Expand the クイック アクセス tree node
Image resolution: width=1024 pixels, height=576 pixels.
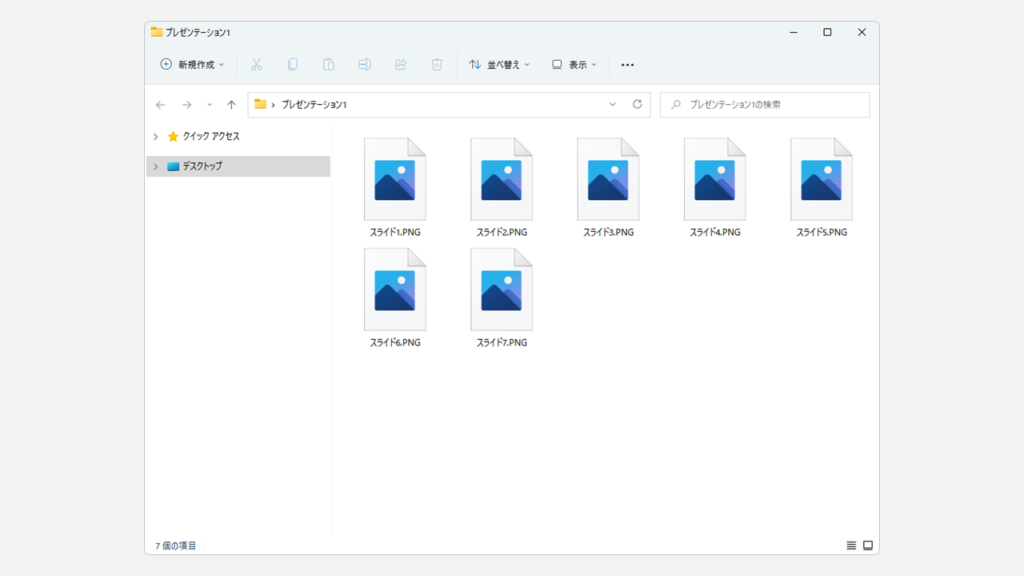click(155, 136)
